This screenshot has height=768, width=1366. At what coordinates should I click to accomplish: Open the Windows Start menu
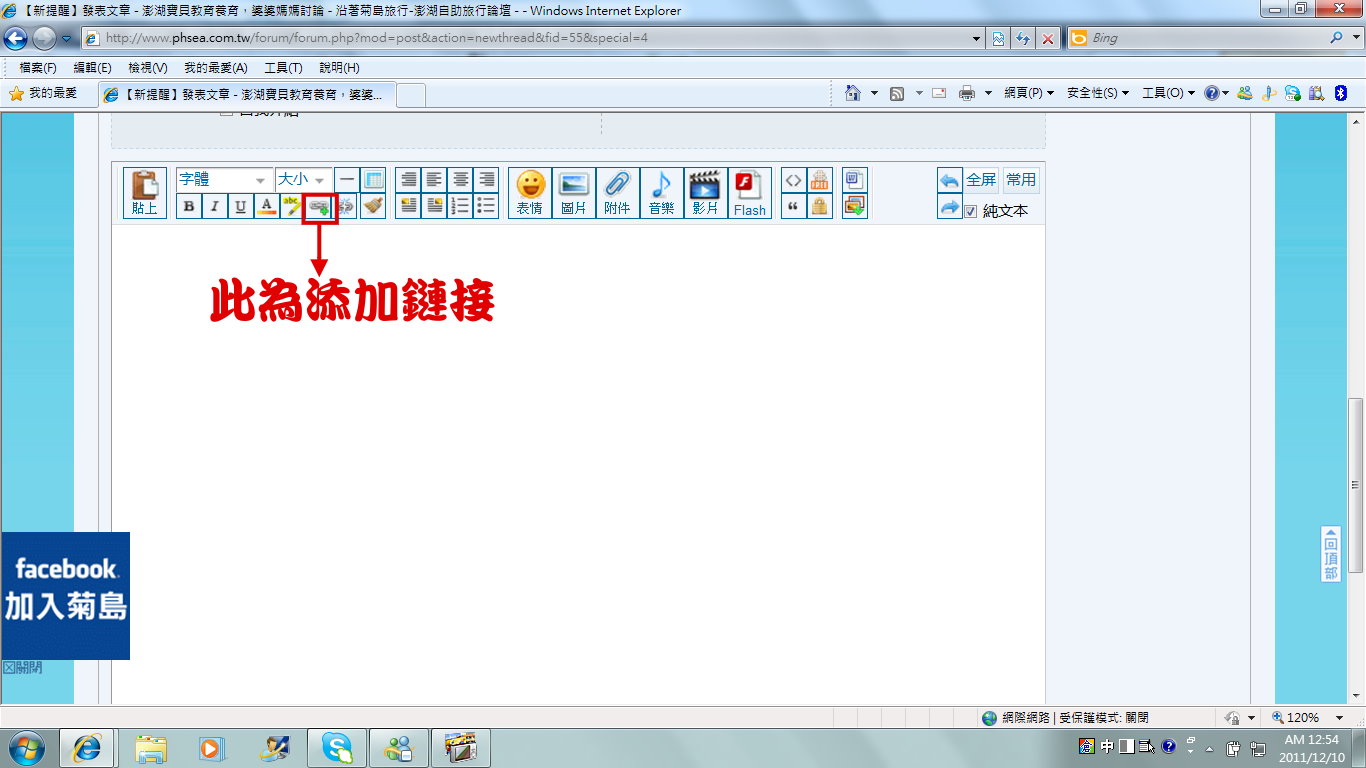(25, 748)
